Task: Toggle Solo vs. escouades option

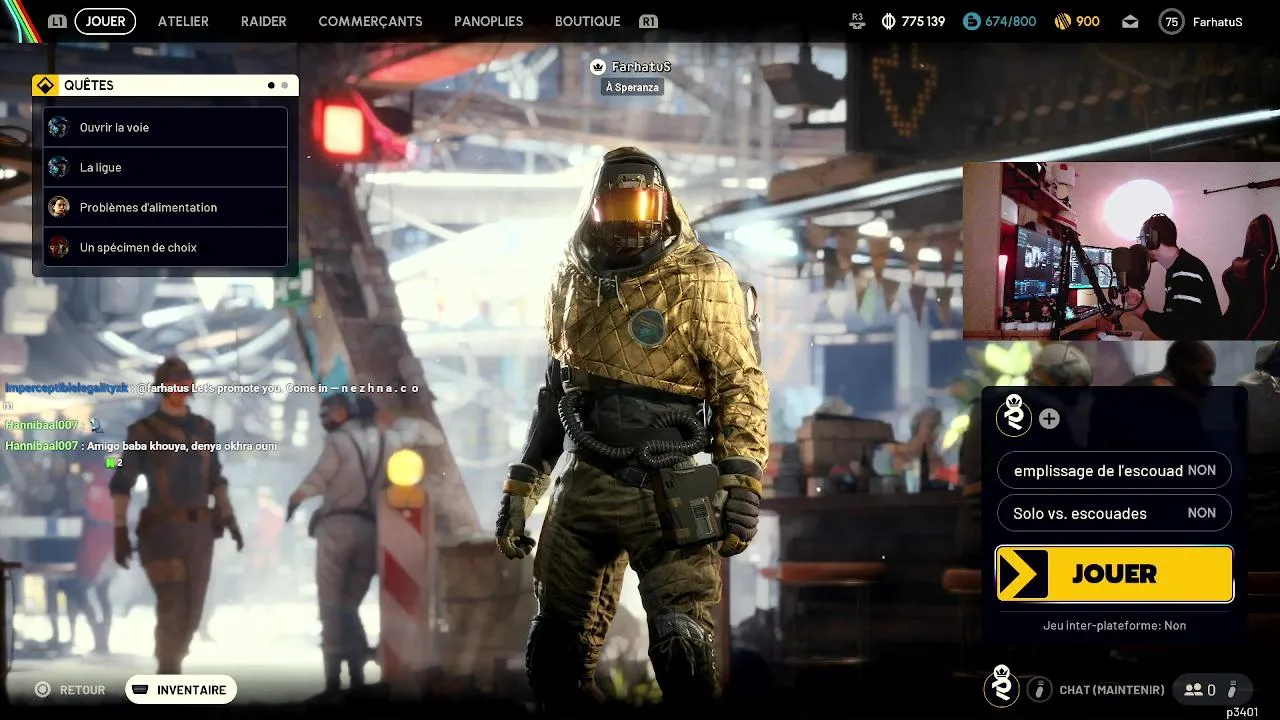Action: click(1114, 513)
